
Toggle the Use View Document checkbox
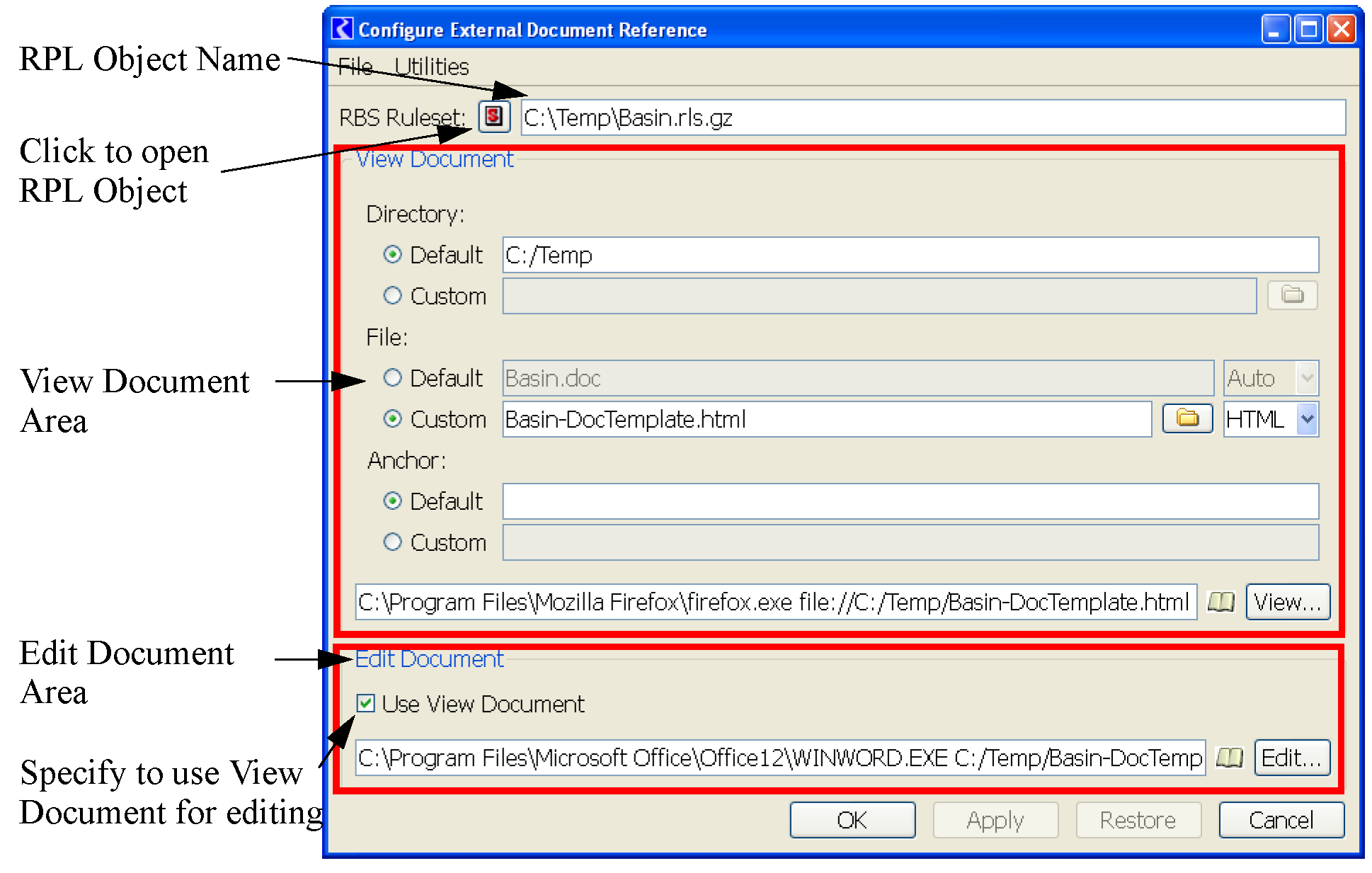pyautogui.click(x=365, y=703)
